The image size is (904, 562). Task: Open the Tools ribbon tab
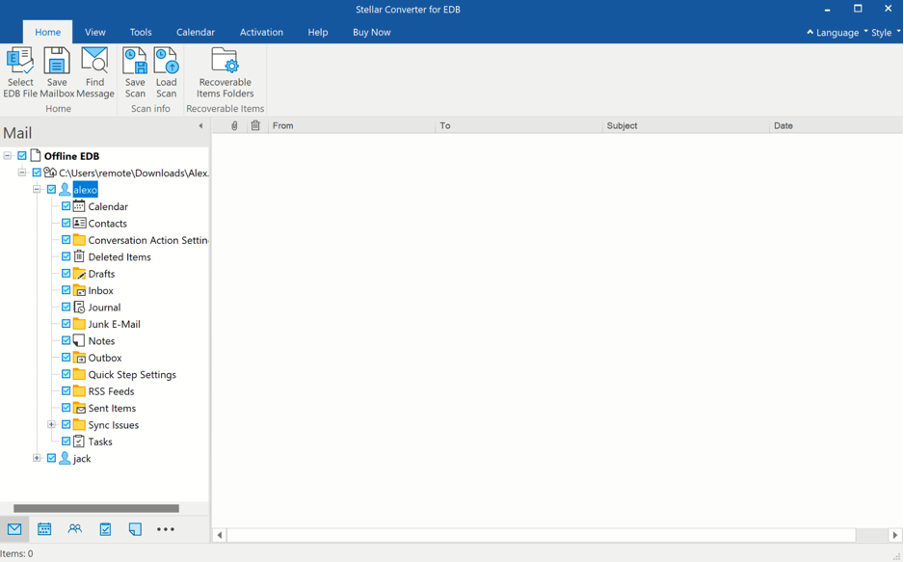141,32
